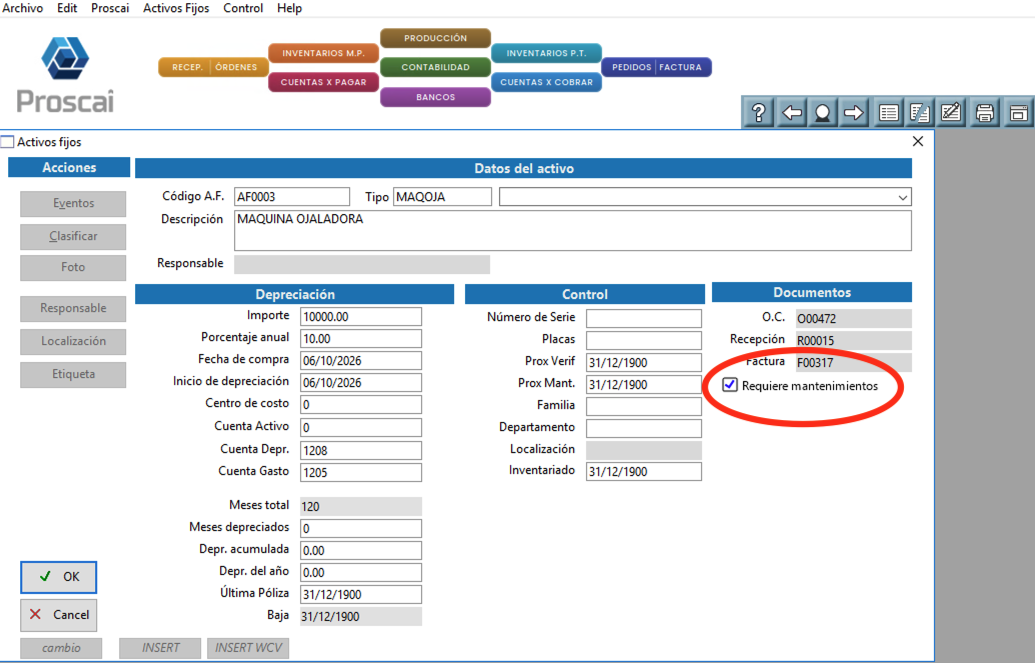Open the Control menu
Viewport: 1035px width, 663px height.
pyautogui.click(x=243, y=8)
